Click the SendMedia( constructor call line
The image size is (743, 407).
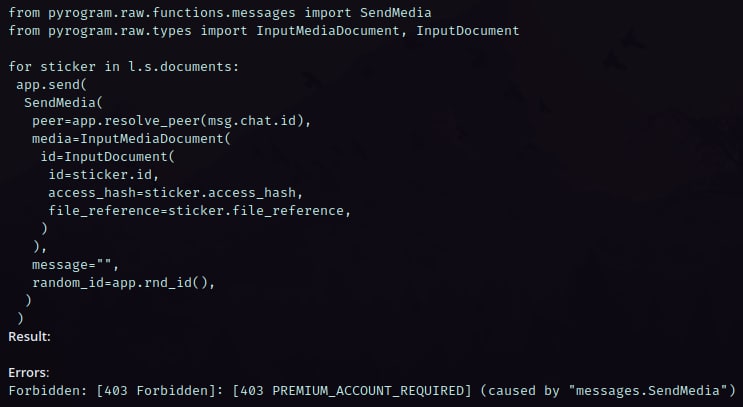click(x=60, y=103)
